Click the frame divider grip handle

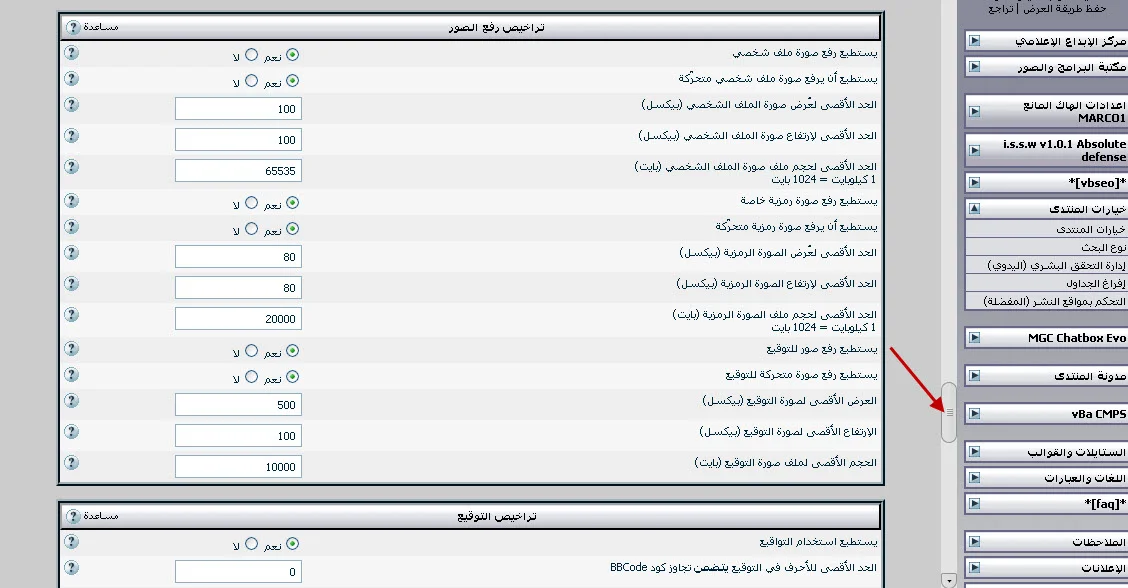[949, 412]
